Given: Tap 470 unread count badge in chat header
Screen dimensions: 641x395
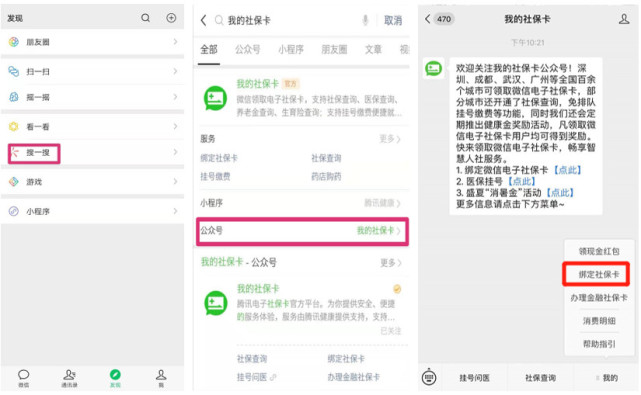Looking at the screenshot, I should (444, 19).
